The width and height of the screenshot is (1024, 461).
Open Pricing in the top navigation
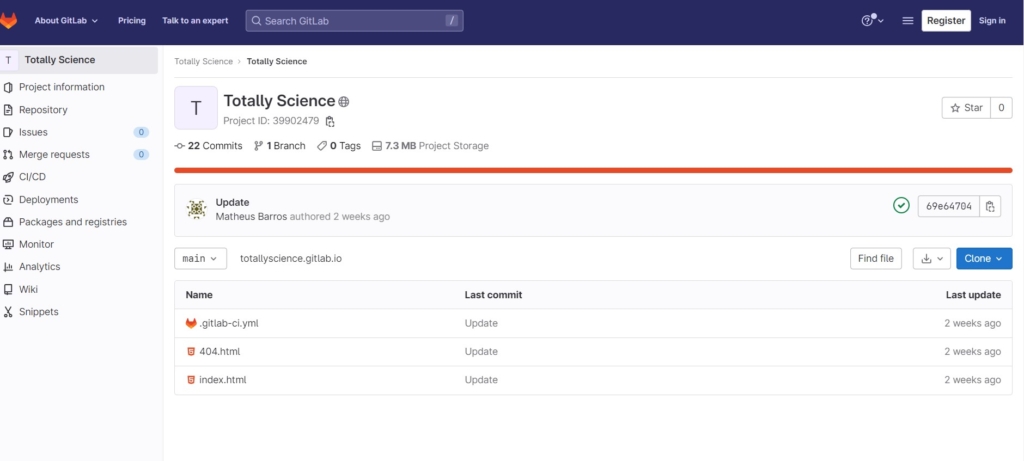pos(132,20)
